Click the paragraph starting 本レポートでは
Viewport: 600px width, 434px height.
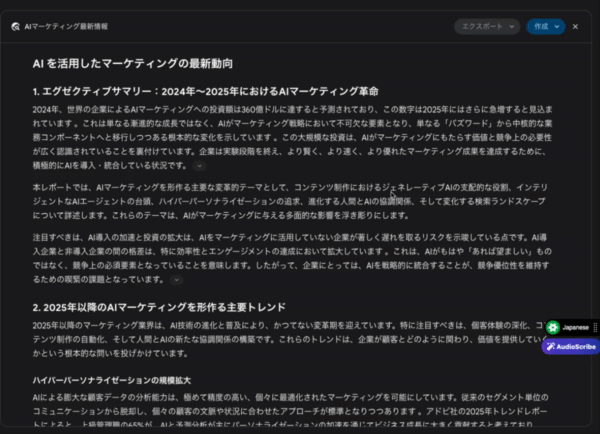pos(290,201)
